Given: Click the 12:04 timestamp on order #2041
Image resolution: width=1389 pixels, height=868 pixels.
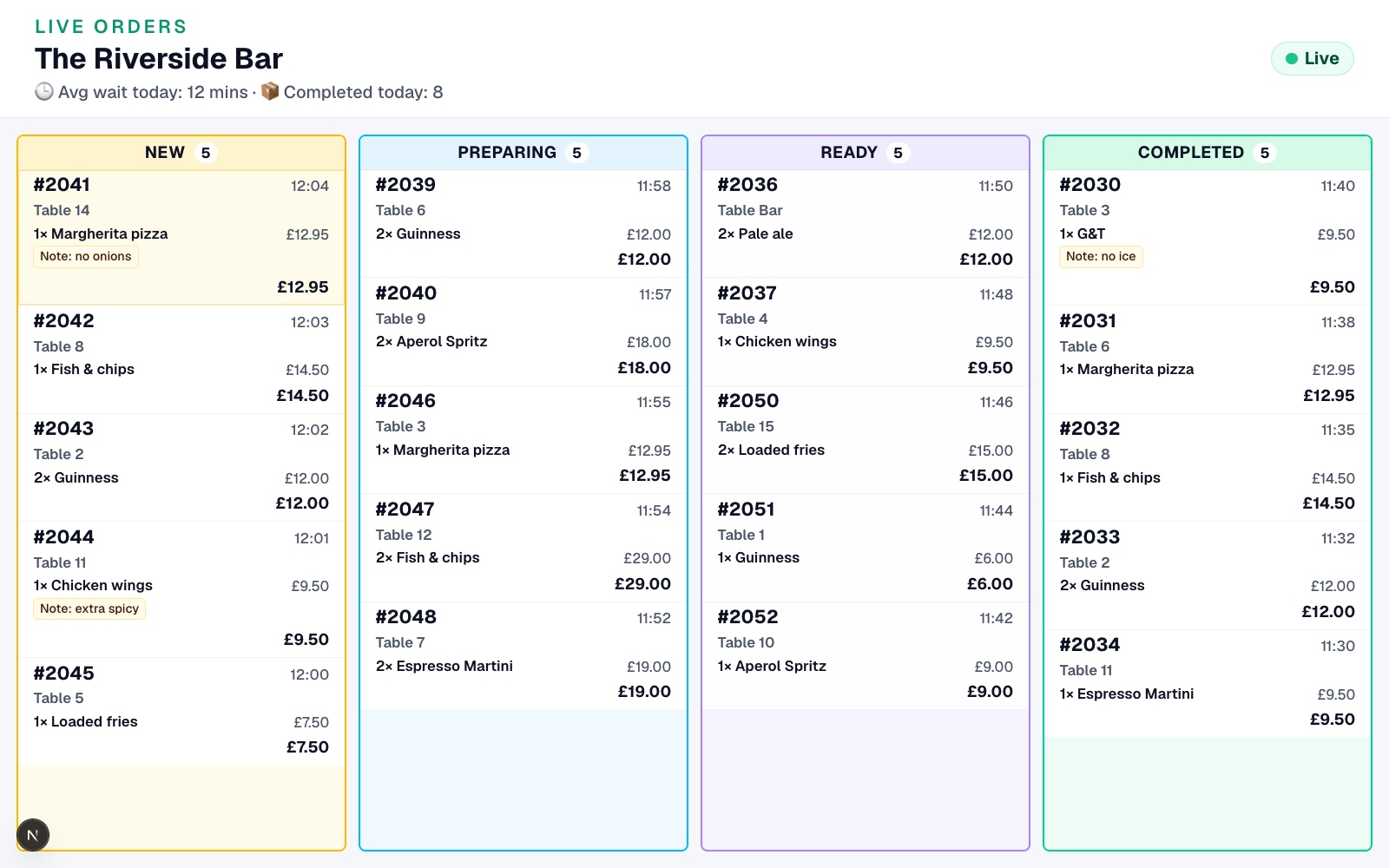Looking at the screenshot, I should coord(310,186).
